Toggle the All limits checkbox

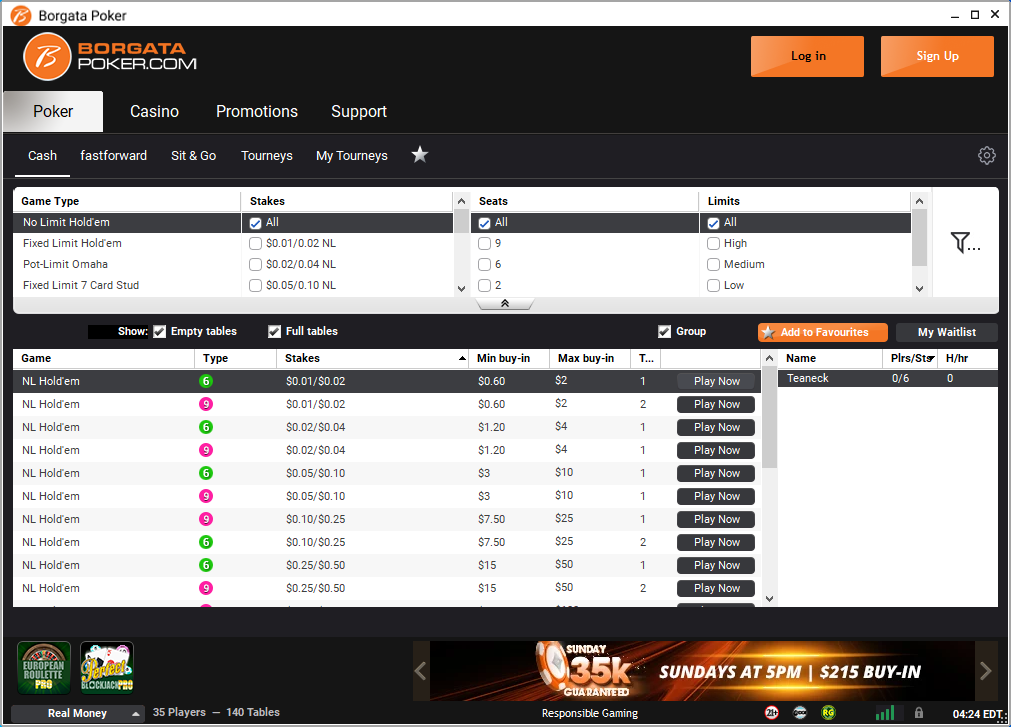click(713, 223)
